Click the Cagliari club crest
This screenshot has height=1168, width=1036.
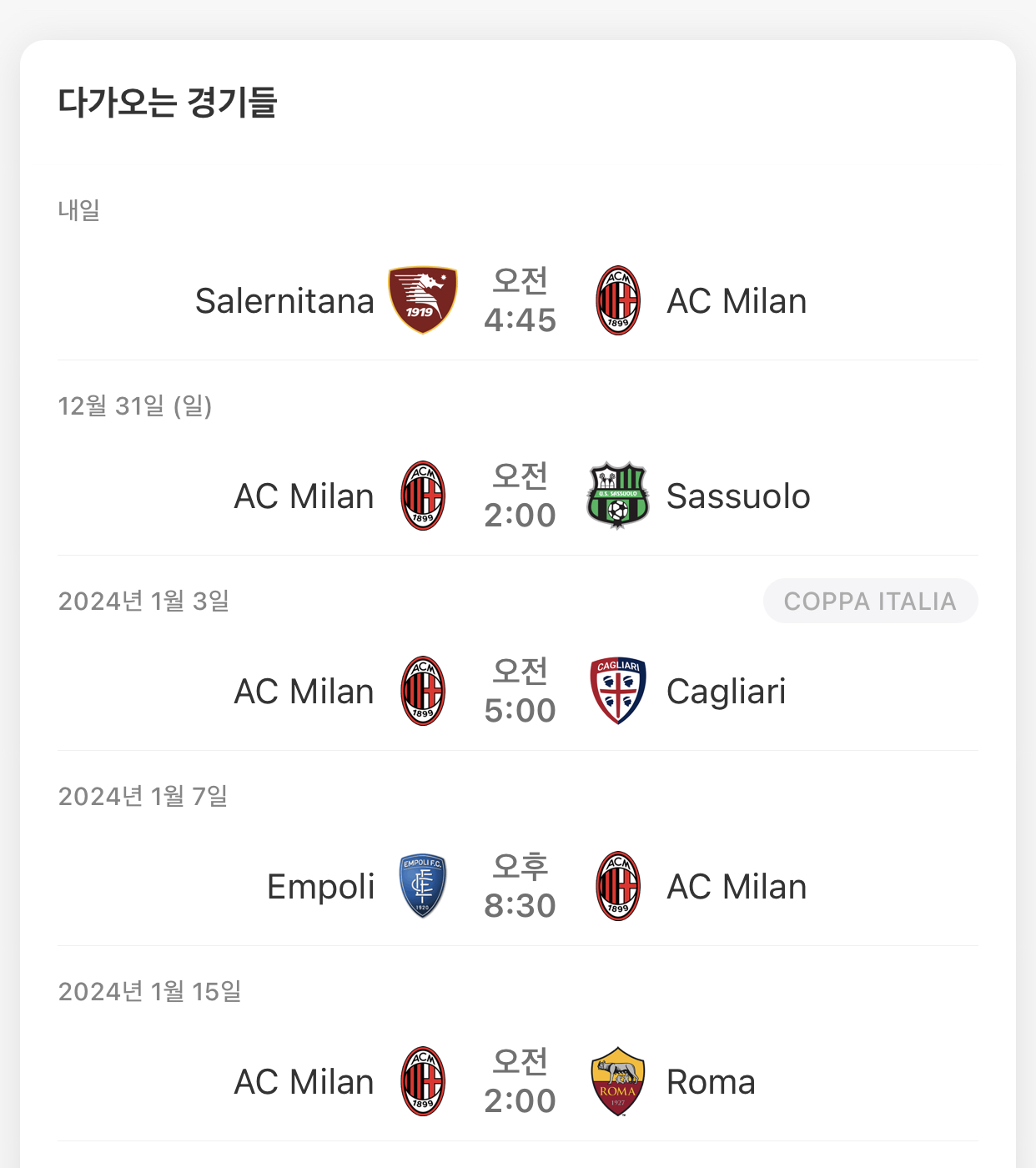point(618,691)
